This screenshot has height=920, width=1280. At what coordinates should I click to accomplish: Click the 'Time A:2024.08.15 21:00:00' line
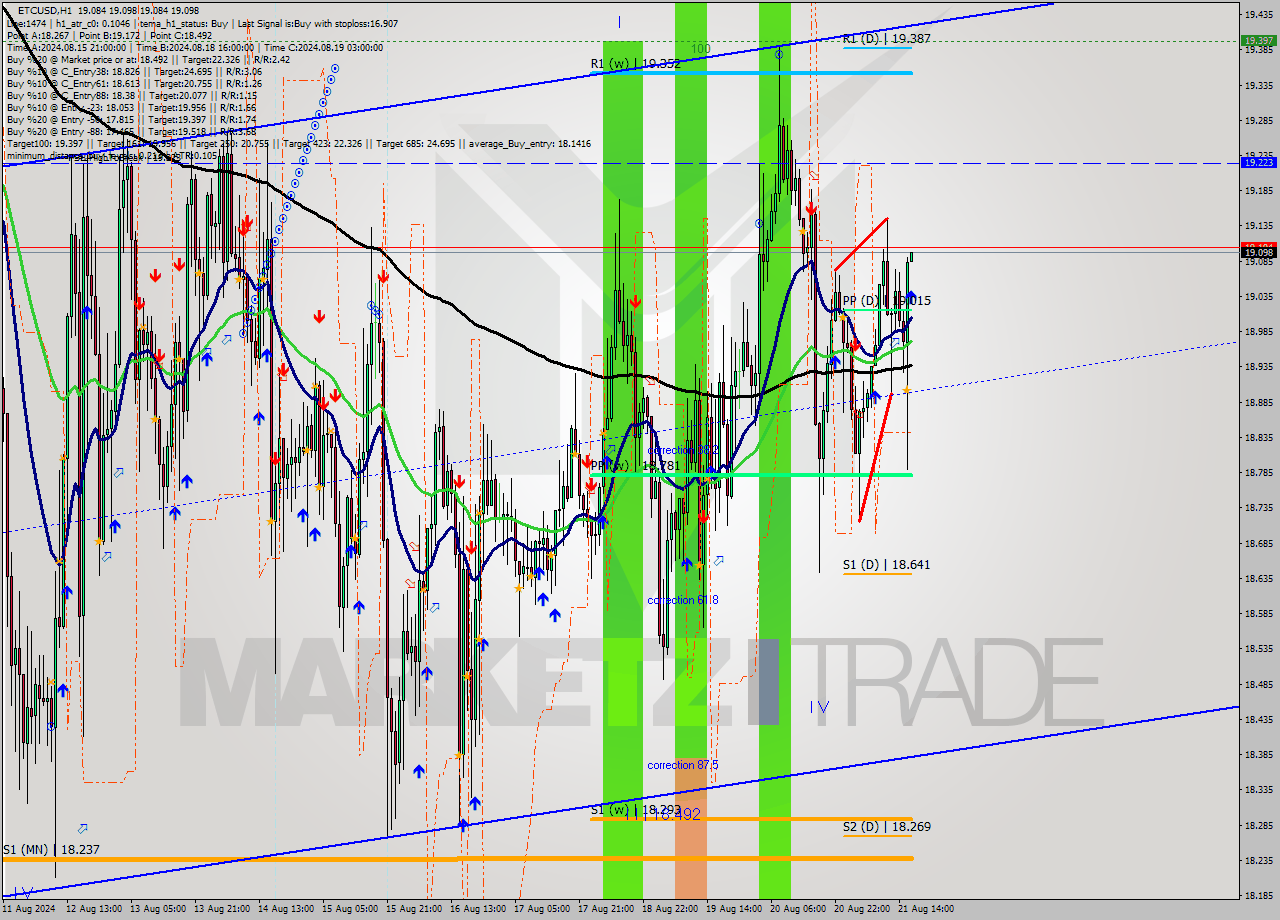point(66,47)
